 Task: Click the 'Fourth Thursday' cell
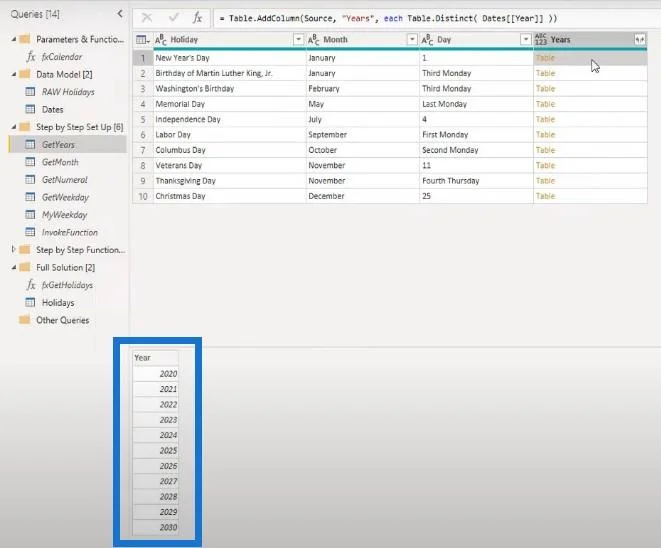[x=476, y=181]
